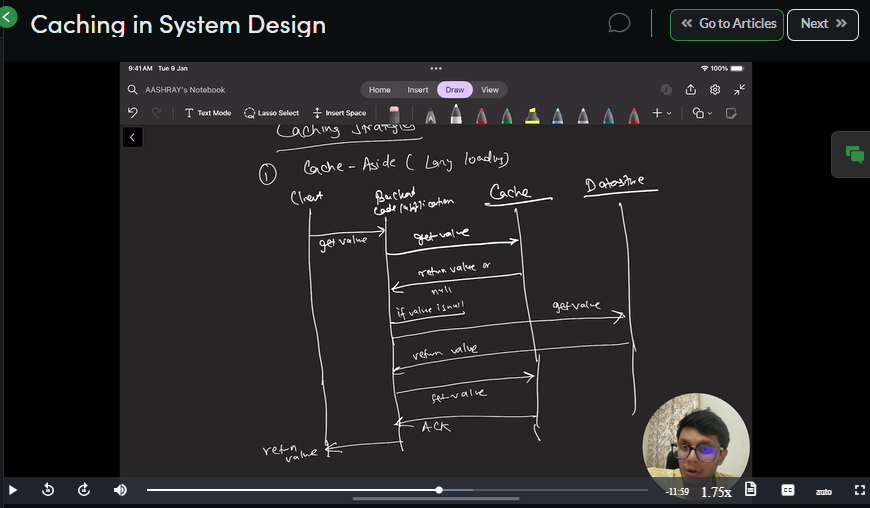The height and width of the screenshot is (508, 870).
Task: Click the notebook search magnifier icon
Action: (132, 90)
